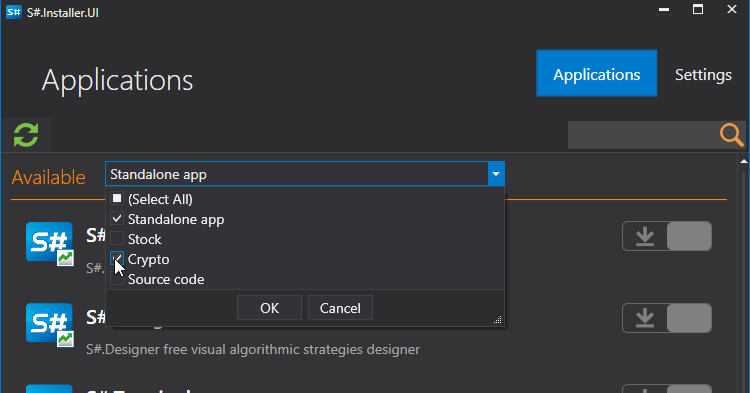Maximize the S#.Installer.UI window

point(698,9)
